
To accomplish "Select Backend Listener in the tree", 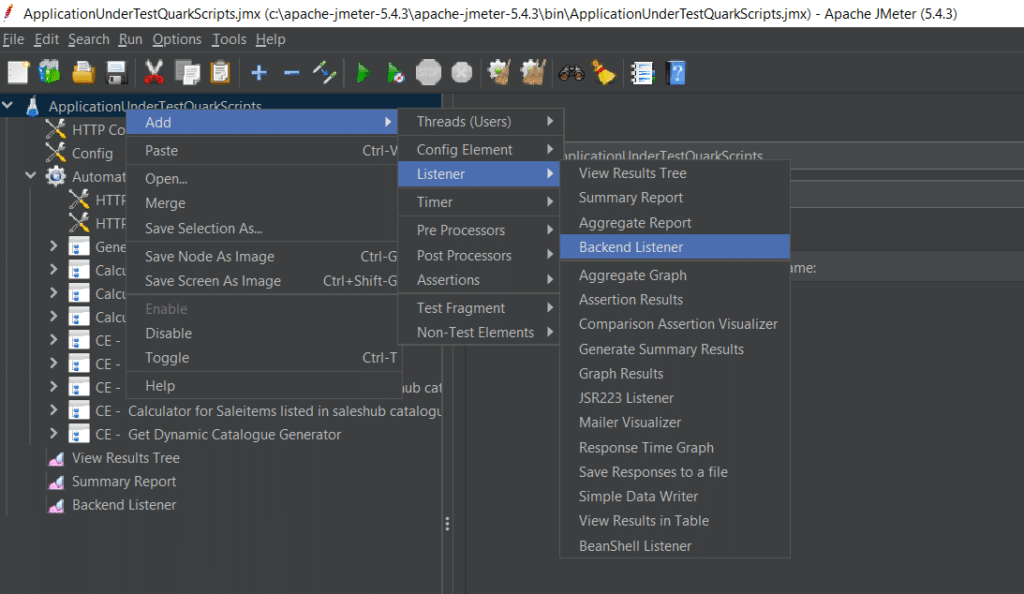I will 124,505.
